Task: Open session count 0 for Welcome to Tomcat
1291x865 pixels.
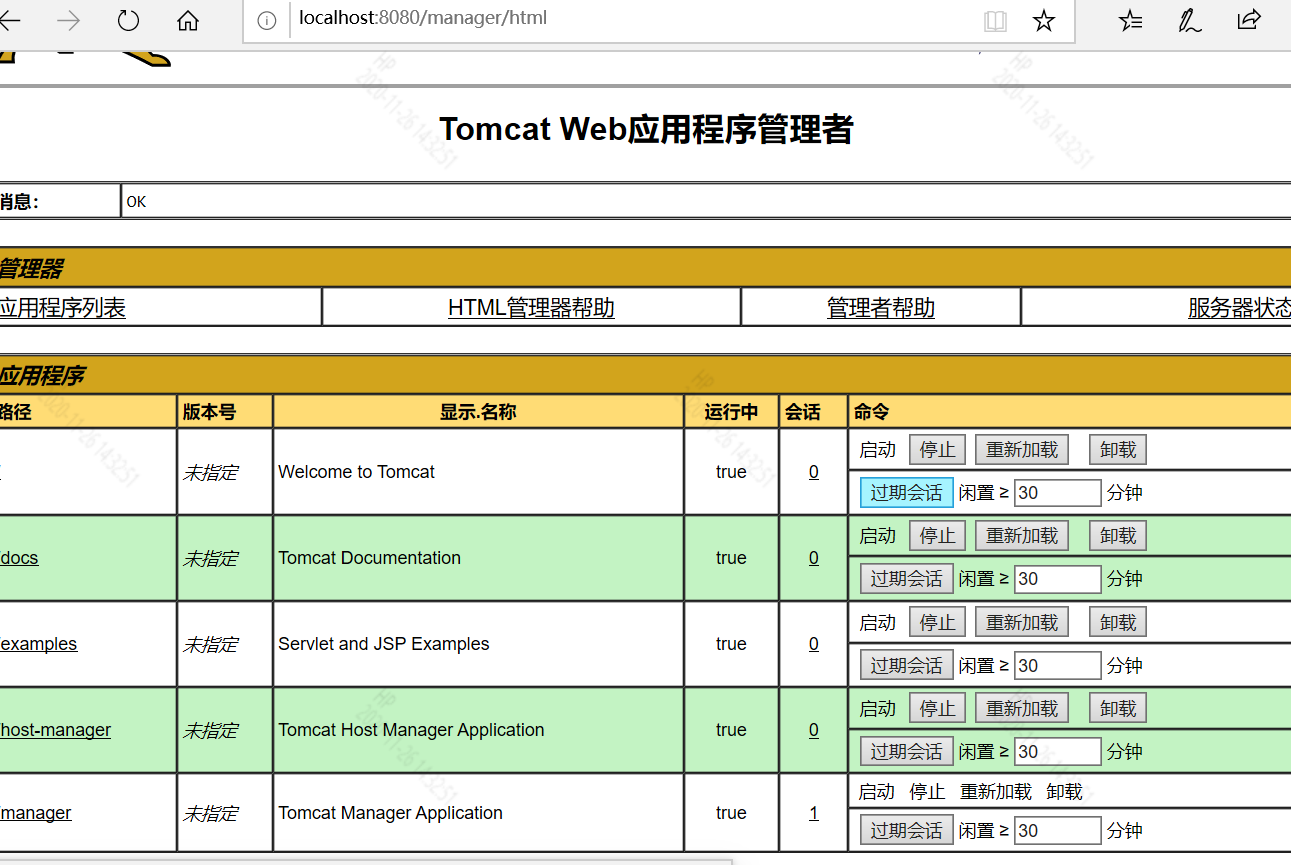Action: (x=814, y=472)
